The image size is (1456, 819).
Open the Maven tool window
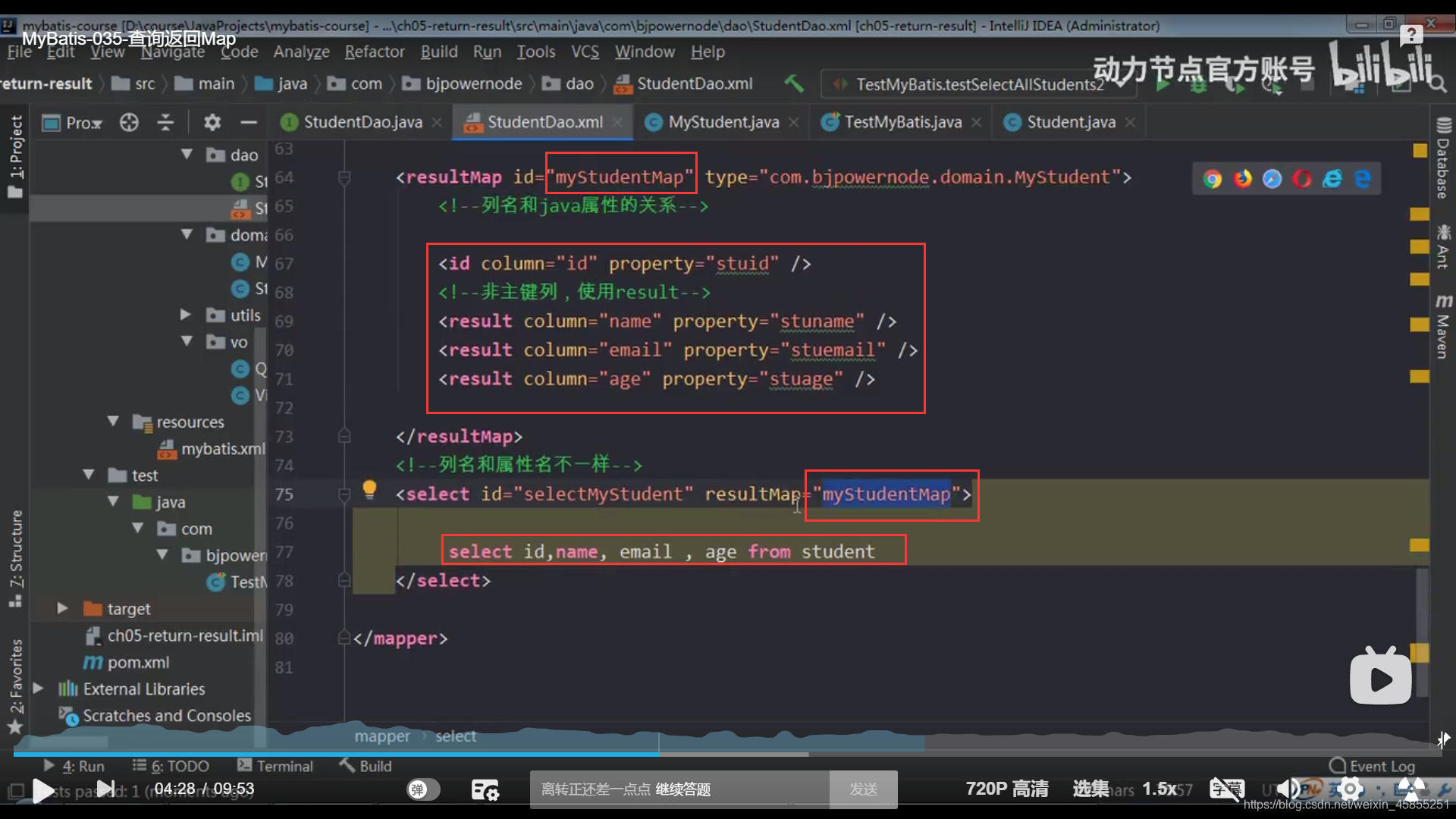click(x=1442, y=327)
